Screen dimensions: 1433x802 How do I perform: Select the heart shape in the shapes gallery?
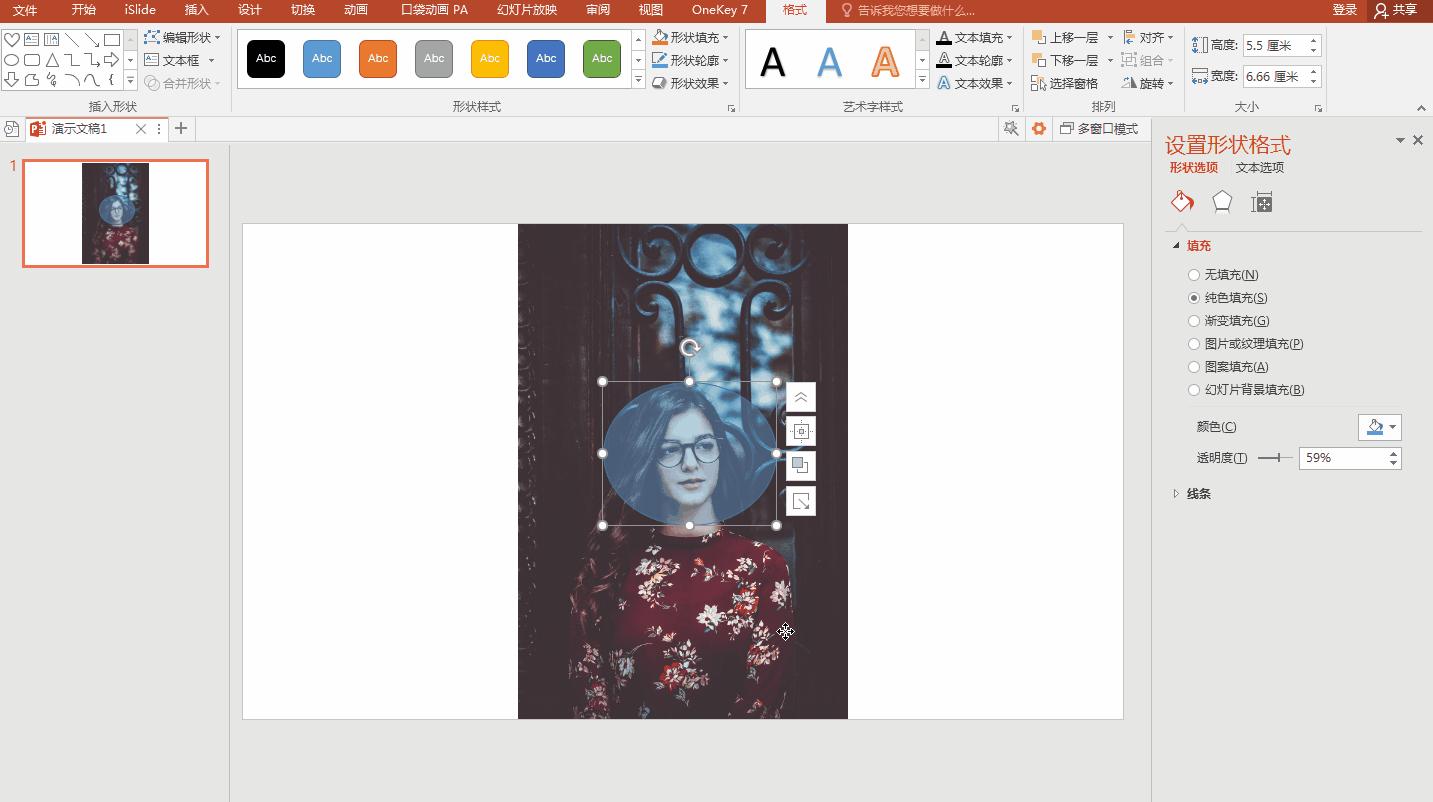(11, 40)
